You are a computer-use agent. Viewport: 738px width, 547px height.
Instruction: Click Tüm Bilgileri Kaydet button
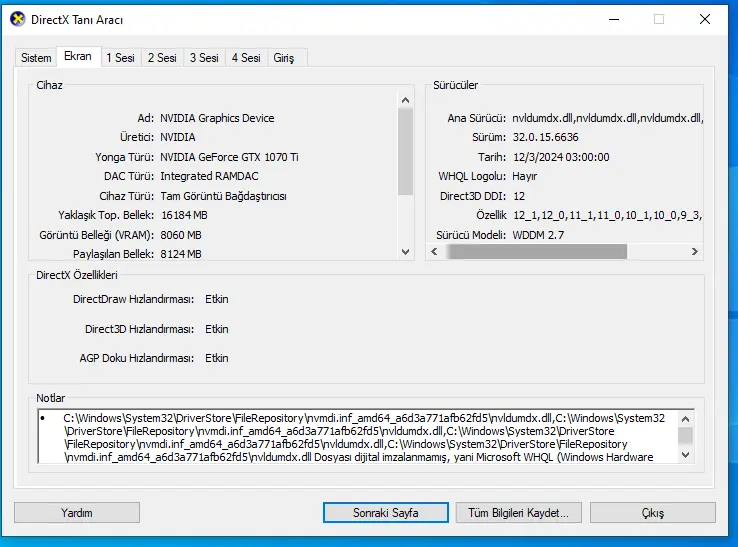pos(518,513)
